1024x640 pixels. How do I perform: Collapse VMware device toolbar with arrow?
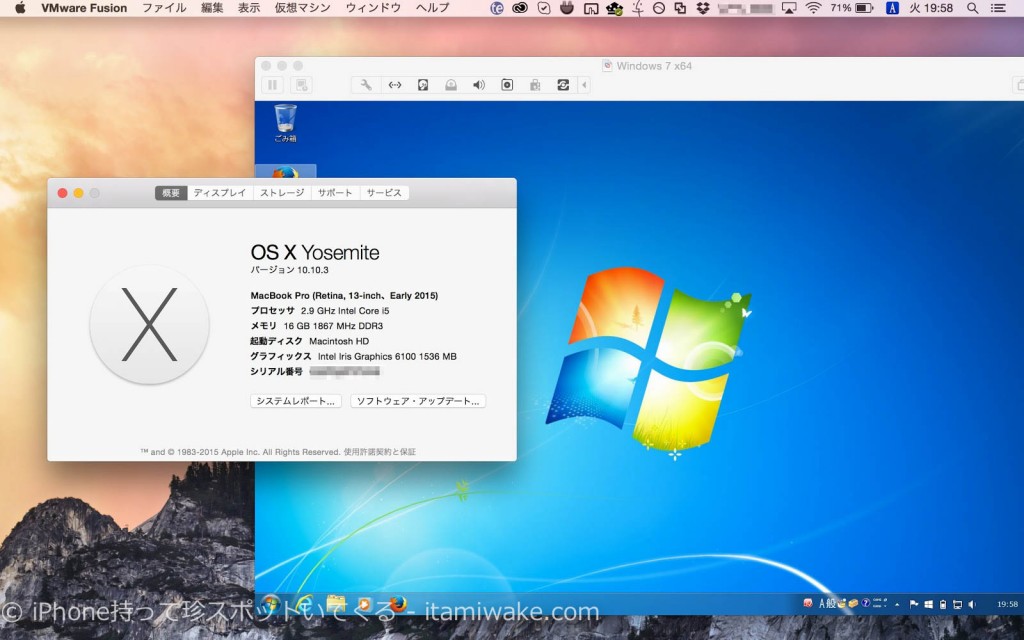click(584, 85)
